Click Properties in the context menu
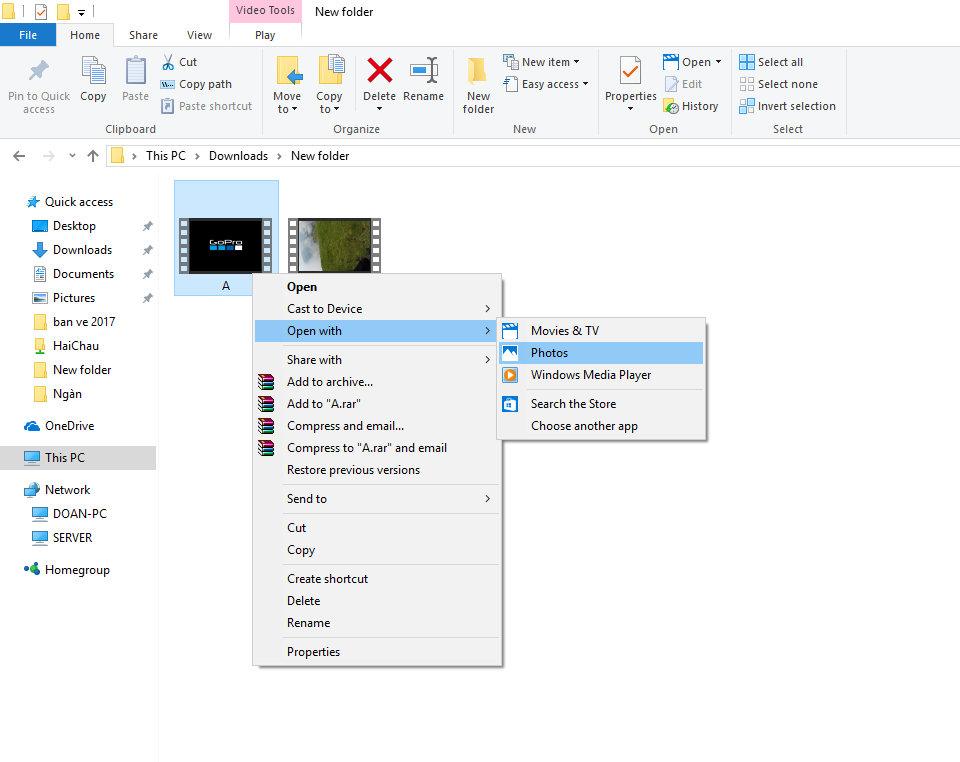 click(x=313, y=652)
